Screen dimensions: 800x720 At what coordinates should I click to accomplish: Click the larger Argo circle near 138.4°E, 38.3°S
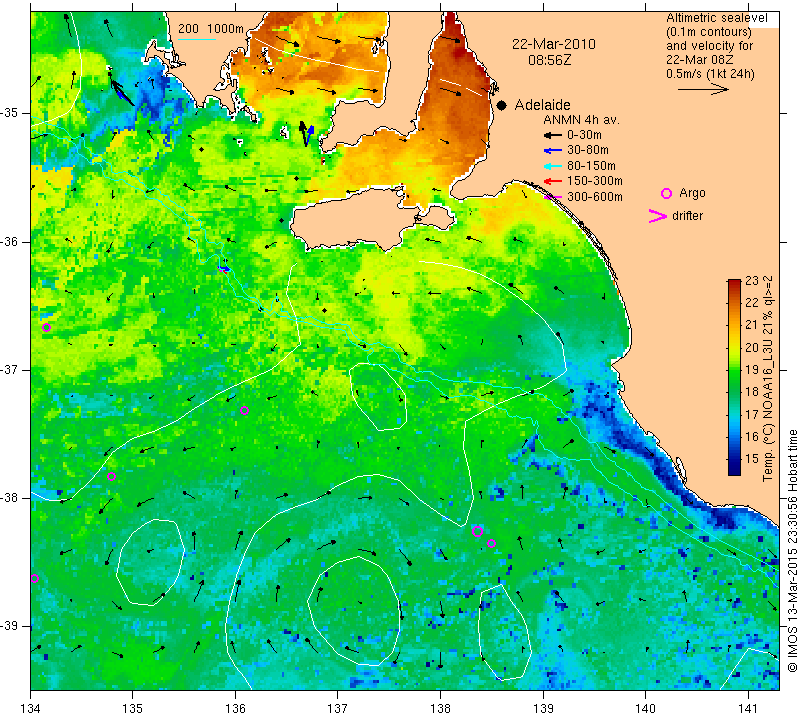pos(478,532)
